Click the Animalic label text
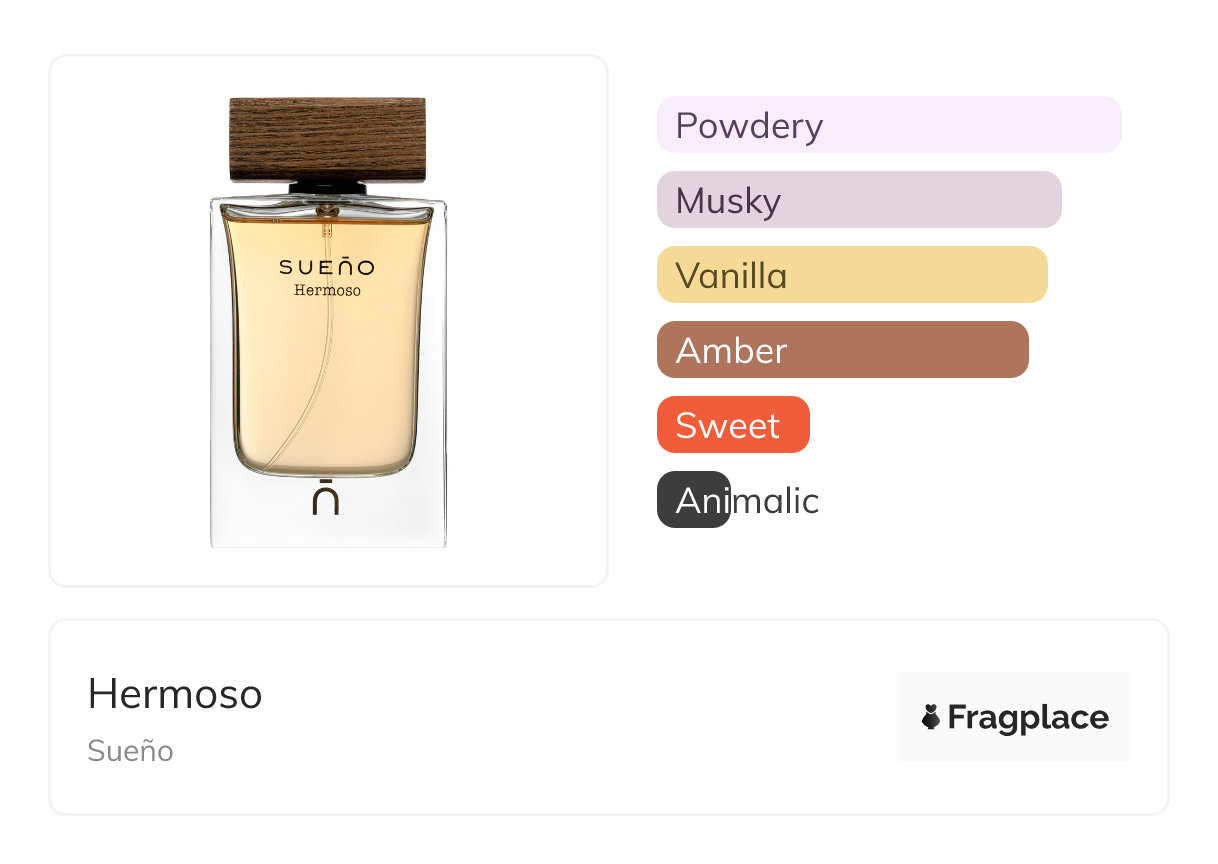Viewport: 1218px width, 864px height. pyautogui.click(x=775, y=501)
